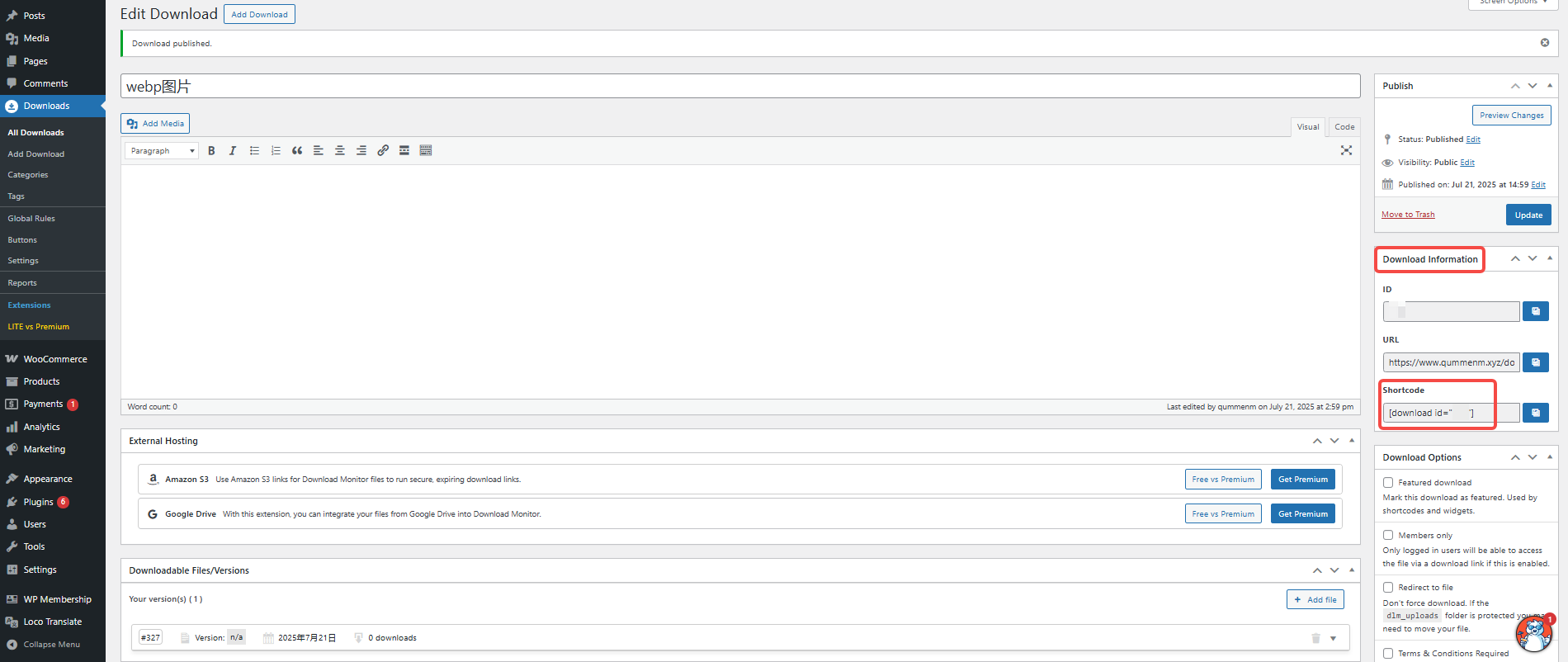Click the Move to Trash link
The width and height of the screenshot is (1568, 662).
pyautogui.click(x=1408, y=215)
